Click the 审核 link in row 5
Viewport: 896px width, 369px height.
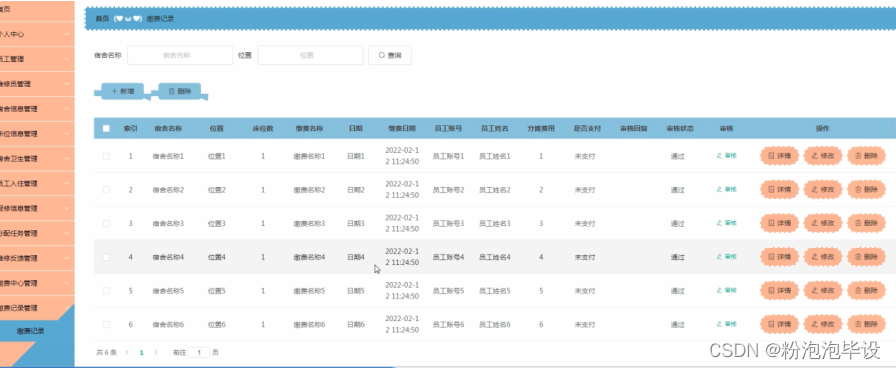726,291
